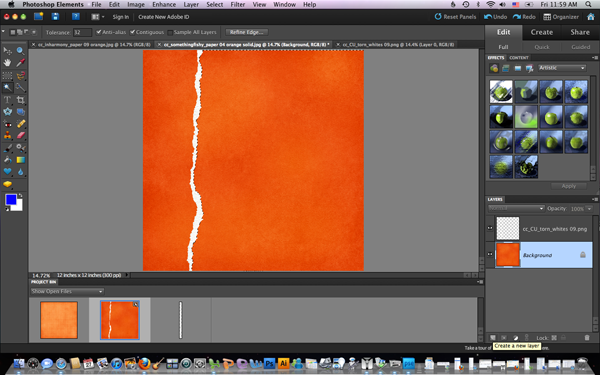Select the Smart Brush tool

pyautogui.click(x=20, y=148)
